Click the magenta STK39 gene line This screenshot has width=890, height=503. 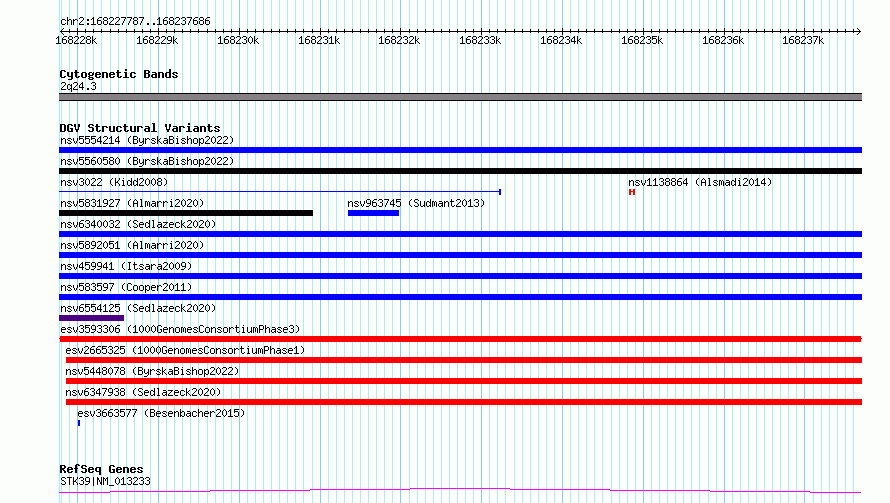[460, 490]
